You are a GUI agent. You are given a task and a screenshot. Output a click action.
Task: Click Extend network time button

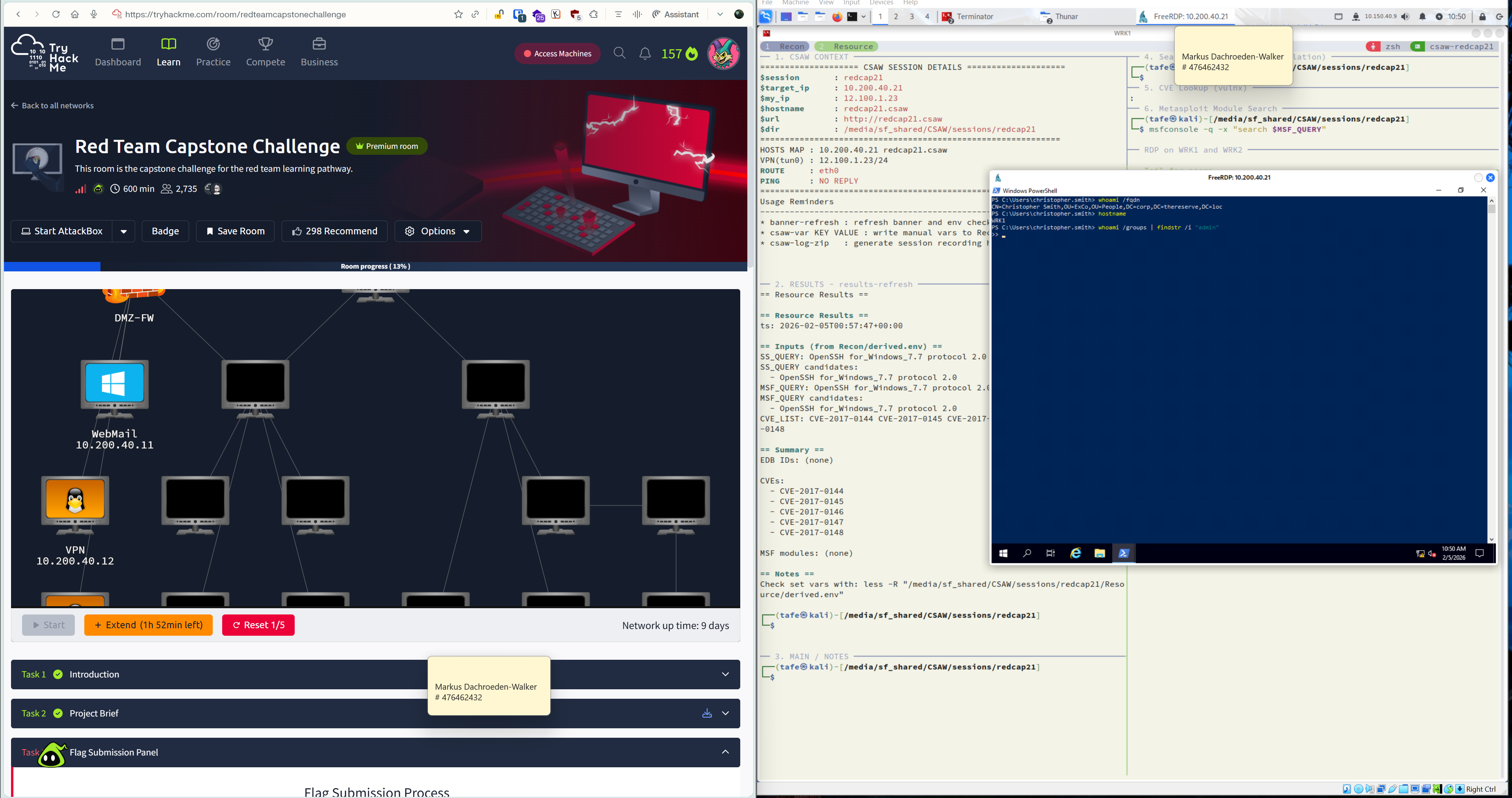click(149, 625)
